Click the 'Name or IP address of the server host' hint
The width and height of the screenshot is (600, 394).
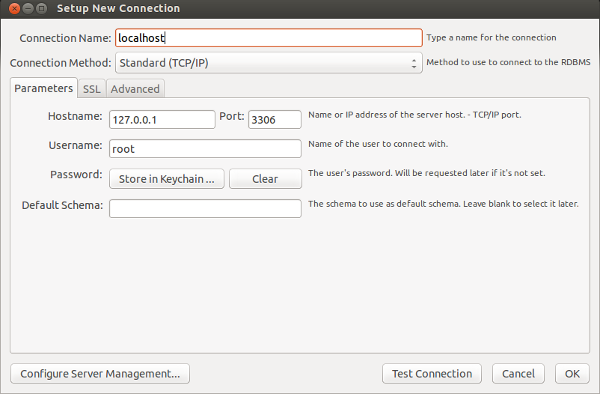click(386, 115)
